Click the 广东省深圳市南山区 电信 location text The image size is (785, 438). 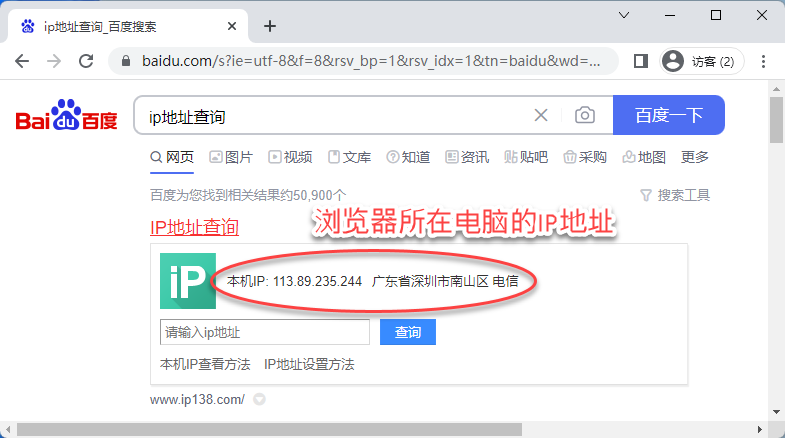445,281
